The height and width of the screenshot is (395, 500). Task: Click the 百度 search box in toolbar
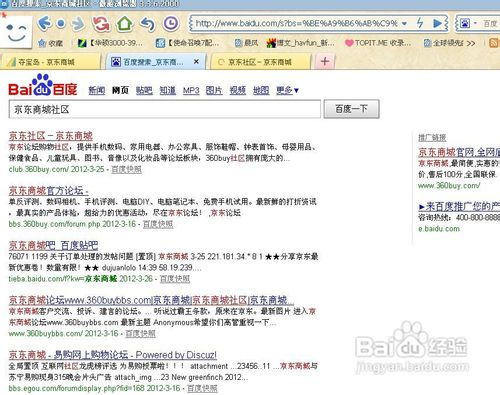[490, 24]
